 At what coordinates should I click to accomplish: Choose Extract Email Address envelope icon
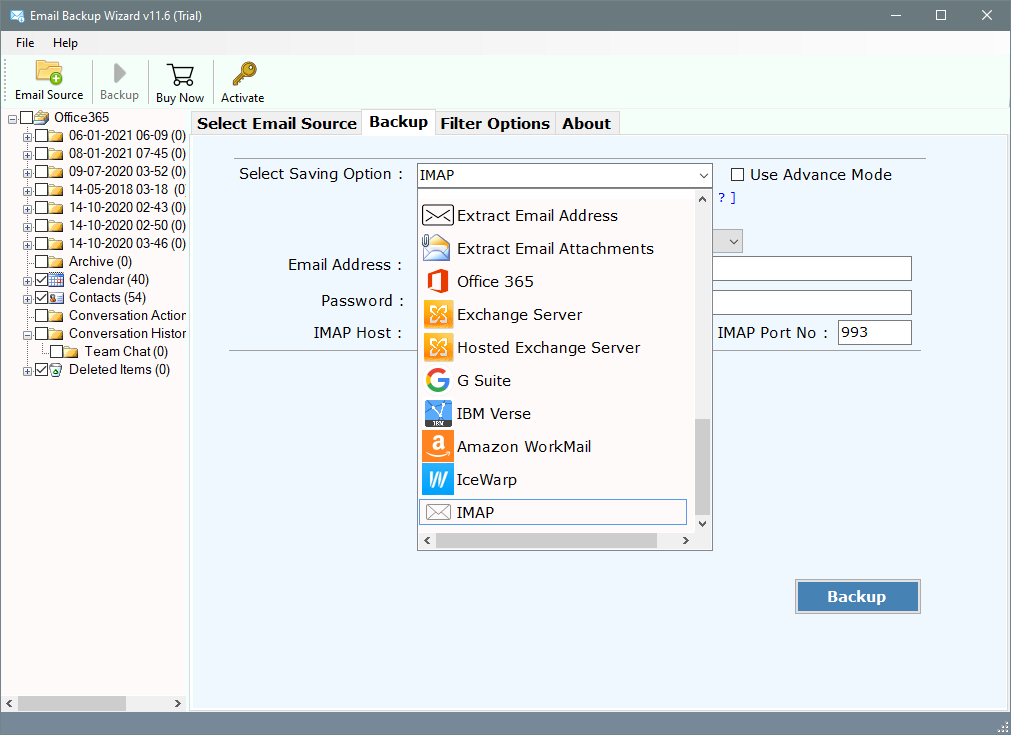(x=437, y=215)
